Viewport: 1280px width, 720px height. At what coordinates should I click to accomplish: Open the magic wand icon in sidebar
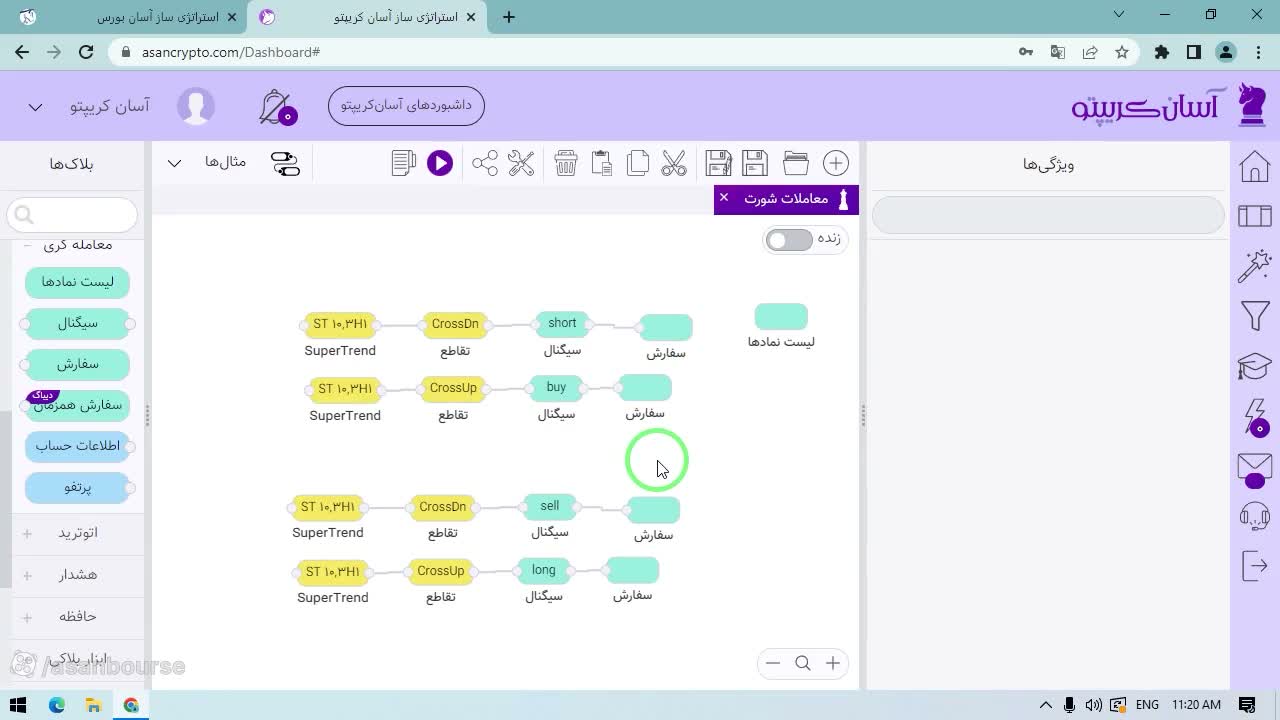[x=1255, y=266]
